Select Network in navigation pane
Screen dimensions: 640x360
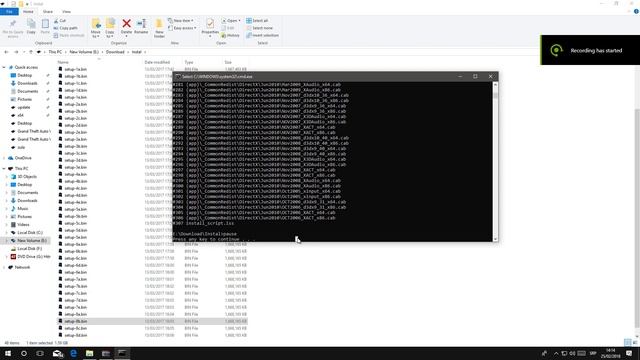click(x=22, y=267)
